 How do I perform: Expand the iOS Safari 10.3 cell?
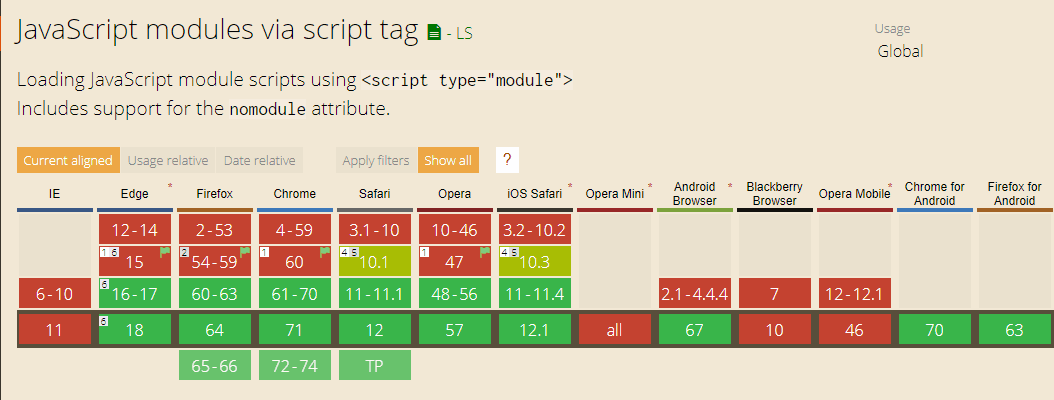click(534, 261)
